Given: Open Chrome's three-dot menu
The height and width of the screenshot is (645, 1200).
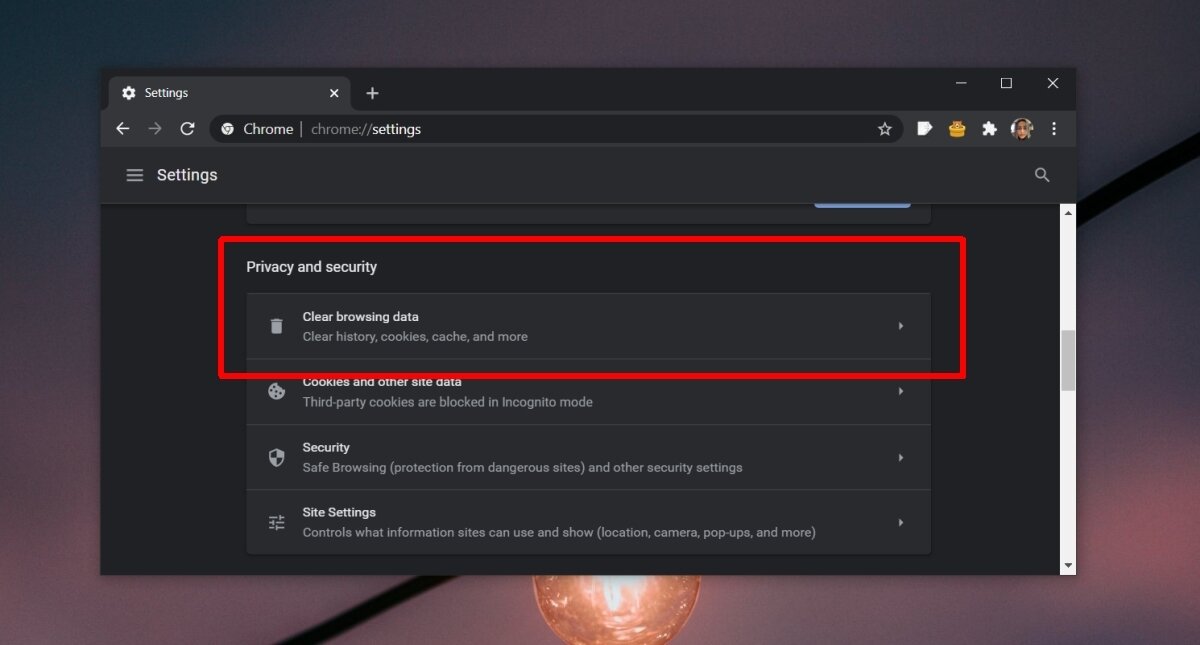Looking at the screenshot, I should pos(1053,128).
